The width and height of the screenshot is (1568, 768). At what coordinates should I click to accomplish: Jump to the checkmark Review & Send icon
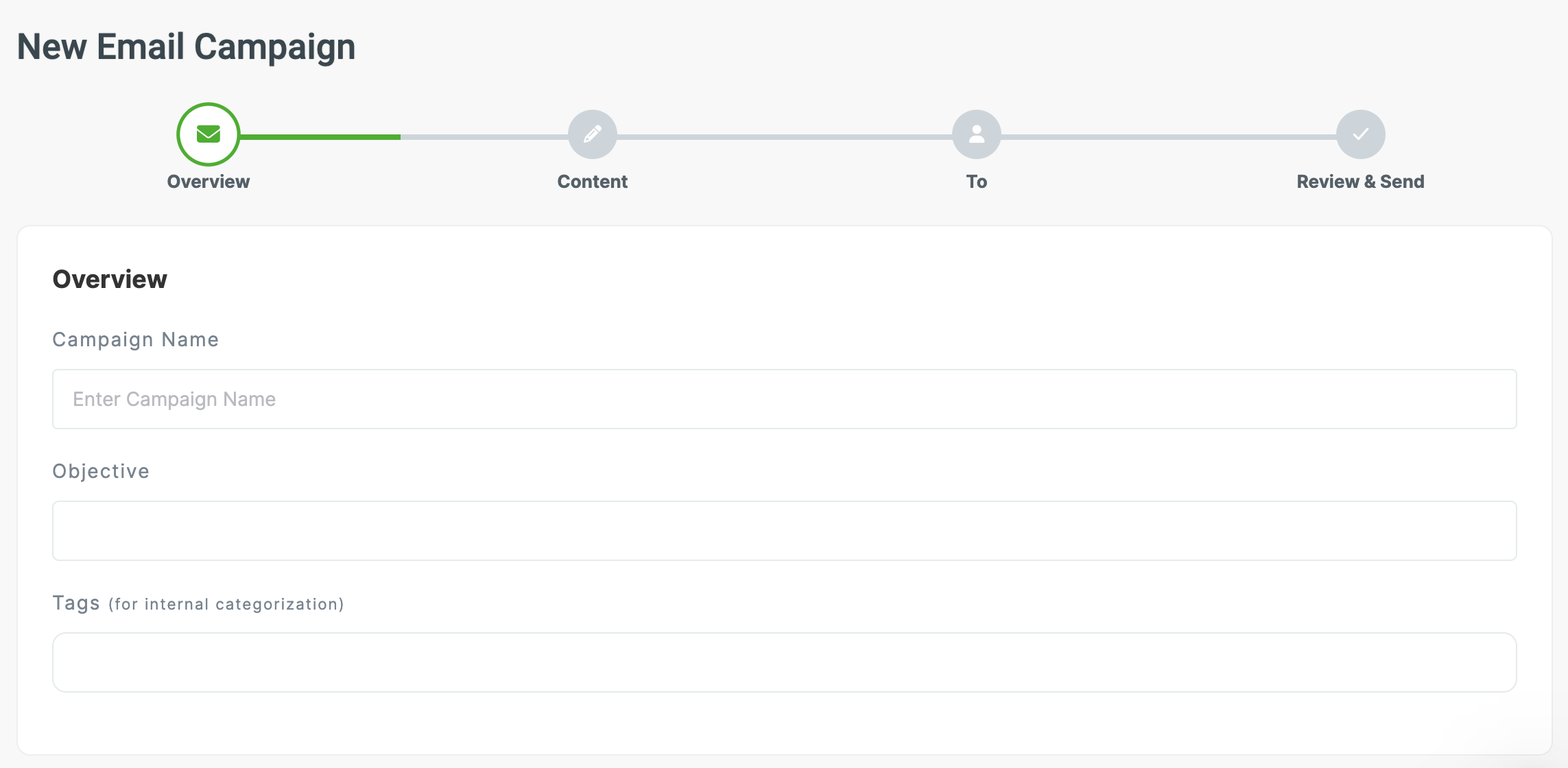pos(1361,134)
